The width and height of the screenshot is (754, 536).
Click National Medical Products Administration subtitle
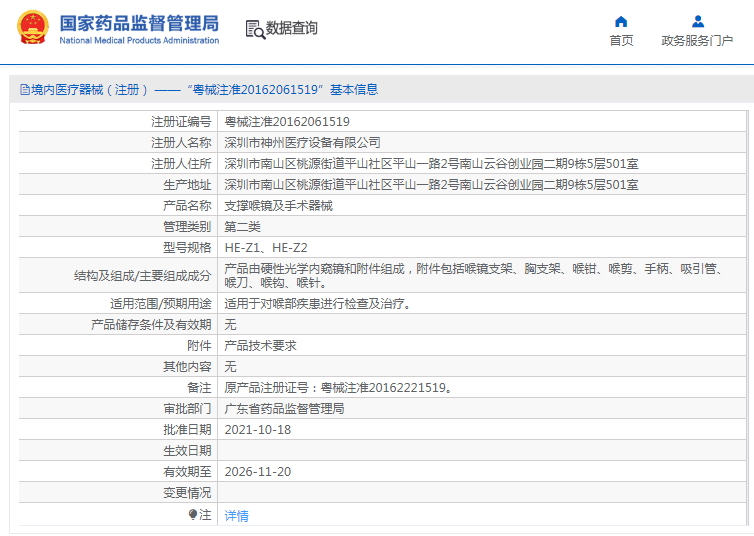click(139, 40)
